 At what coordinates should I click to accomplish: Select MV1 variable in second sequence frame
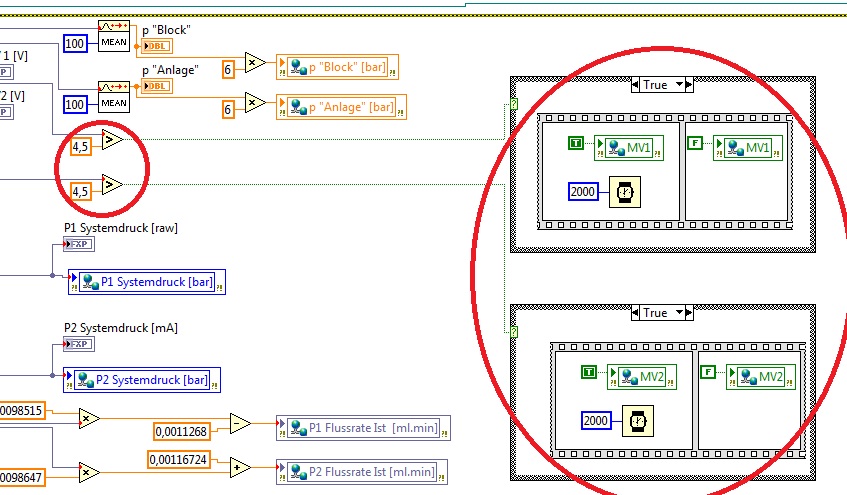point(748,148)
